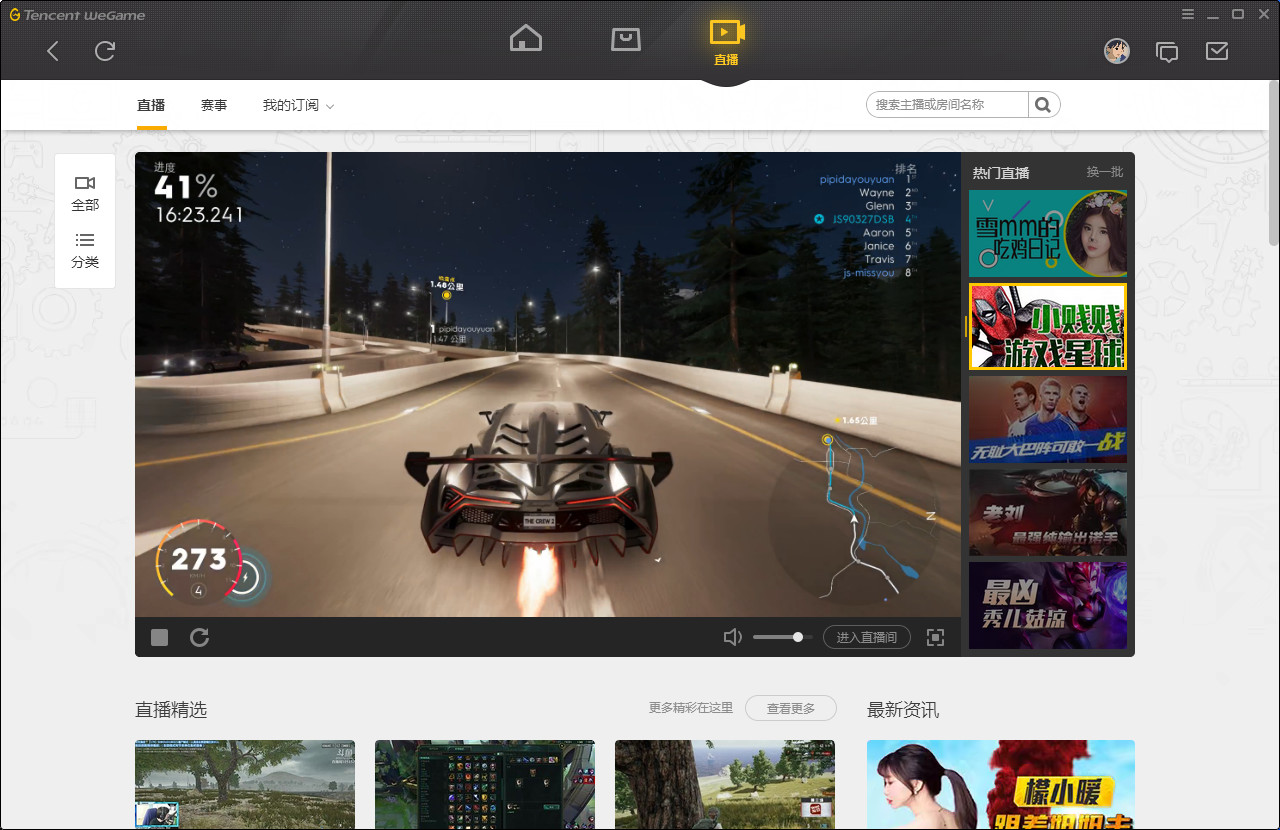The image size is (1280, 830).
Task: Expand the 我的订阅 dropdown
Action: pos(298,105)
